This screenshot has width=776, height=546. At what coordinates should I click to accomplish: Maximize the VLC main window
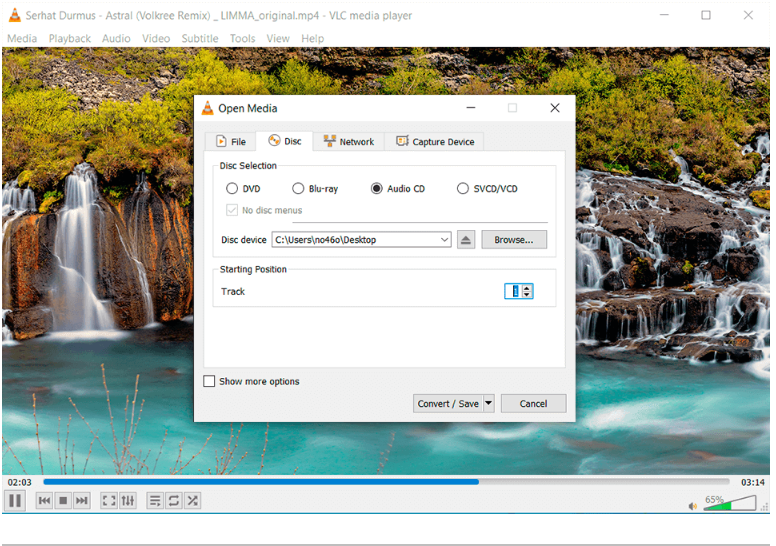706,15
